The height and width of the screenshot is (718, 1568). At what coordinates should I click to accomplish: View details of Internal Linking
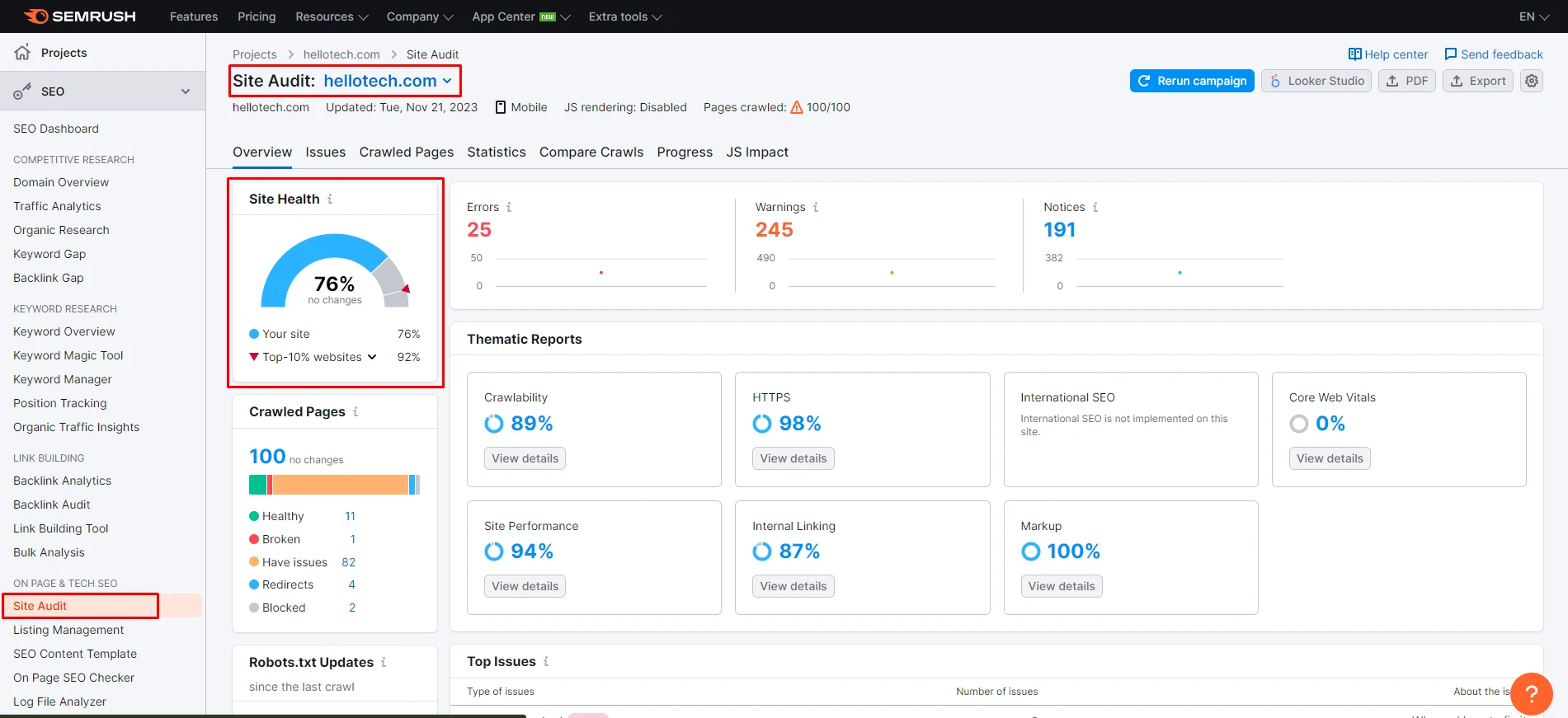(x=793, y=586)
